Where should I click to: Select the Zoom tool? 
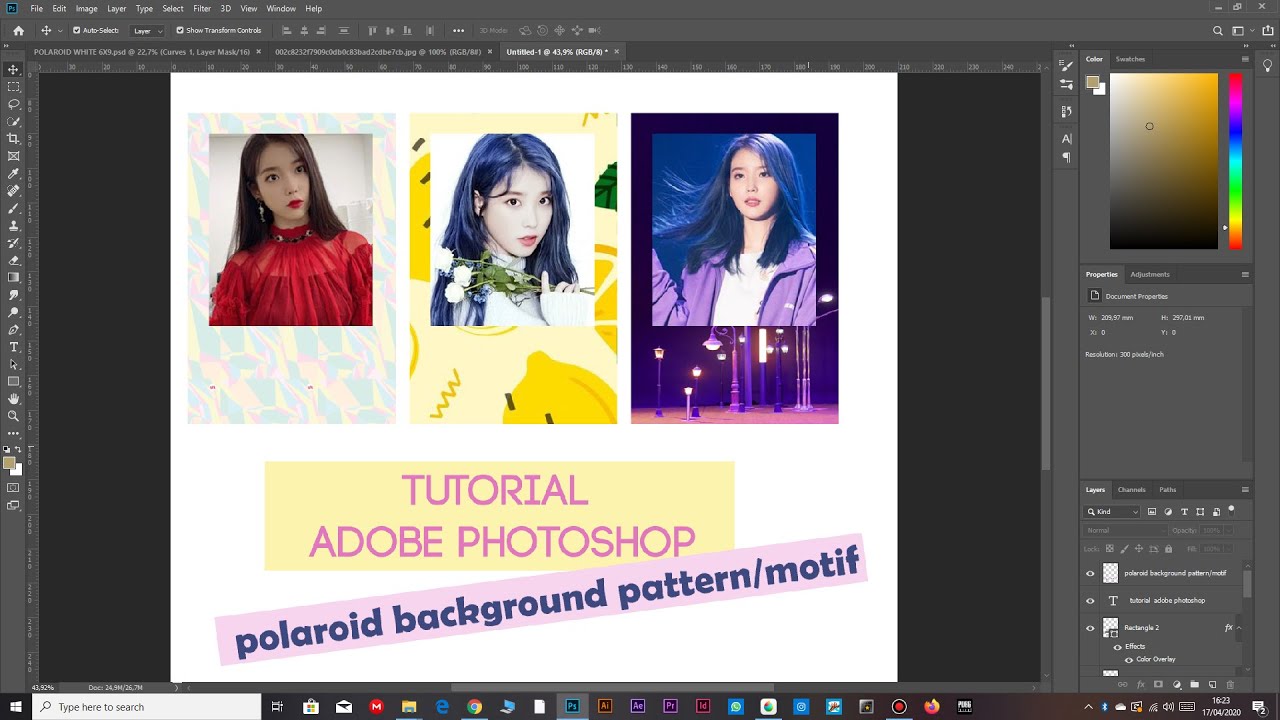(13, 416)
